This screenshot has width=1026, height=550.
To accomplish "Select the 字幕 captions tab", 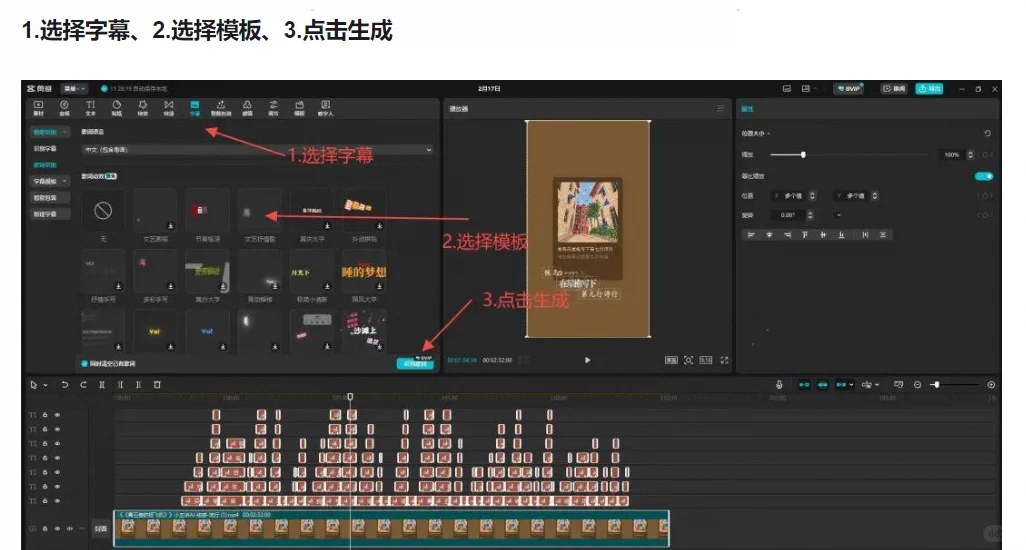I will [195, 108].
